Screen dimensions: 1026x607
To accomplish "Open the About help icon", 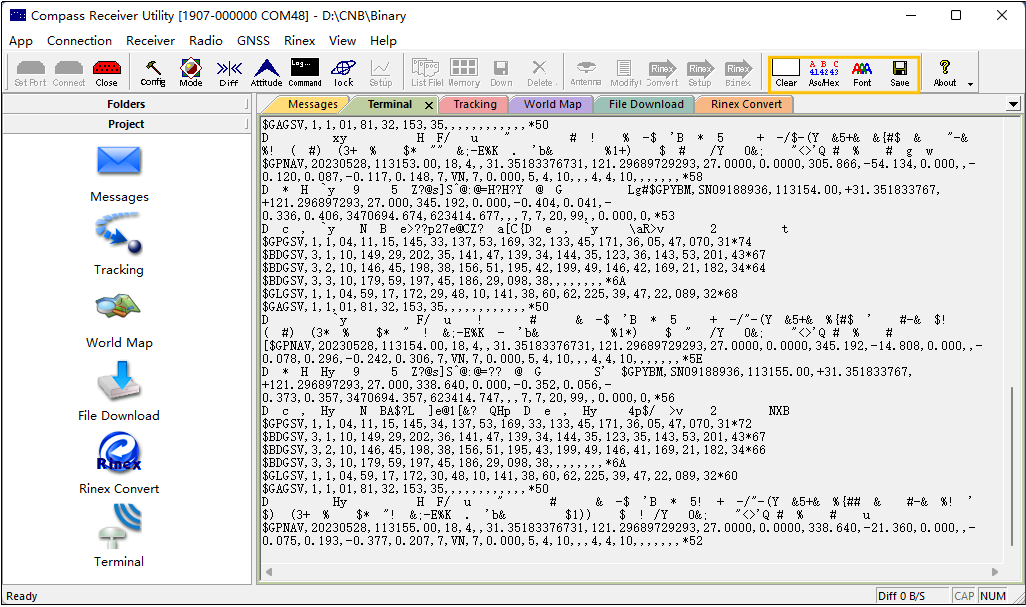I will coord(945,73).
